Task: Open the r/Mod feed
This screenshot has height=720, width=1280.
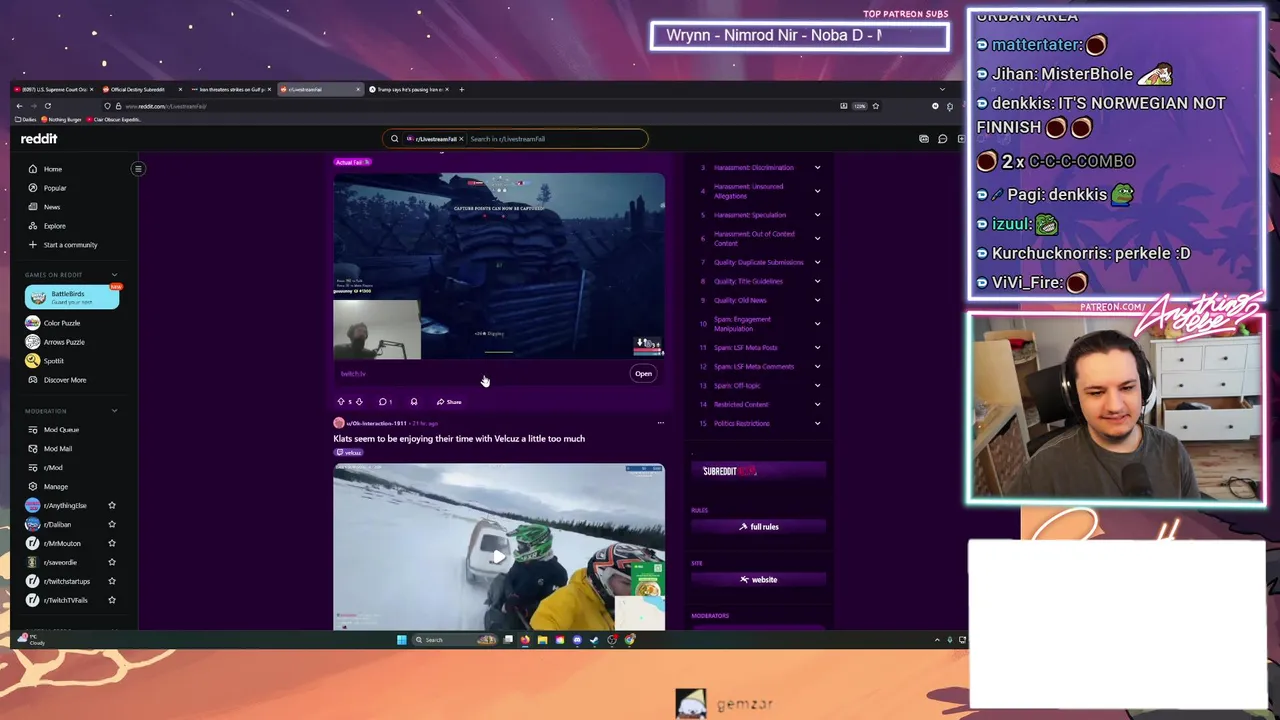Action: (53, 468)
